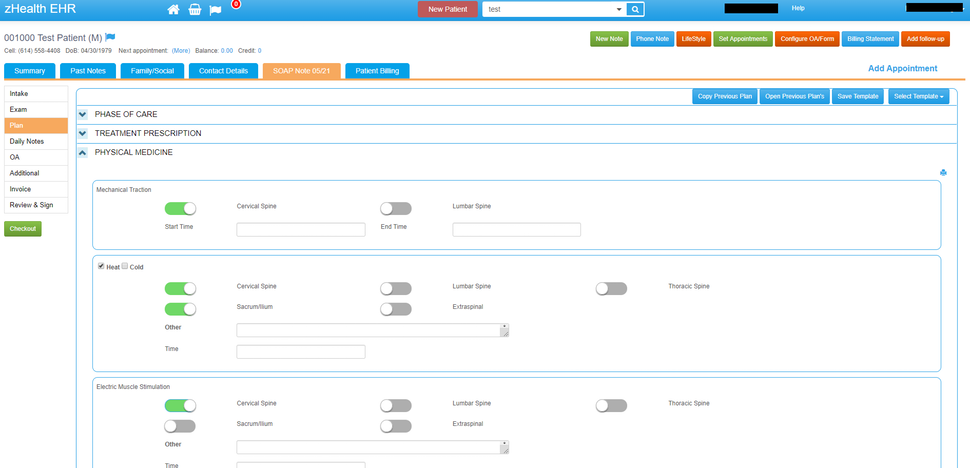
Task: Click Copy Previous Plan button
Action: [725, 96]
